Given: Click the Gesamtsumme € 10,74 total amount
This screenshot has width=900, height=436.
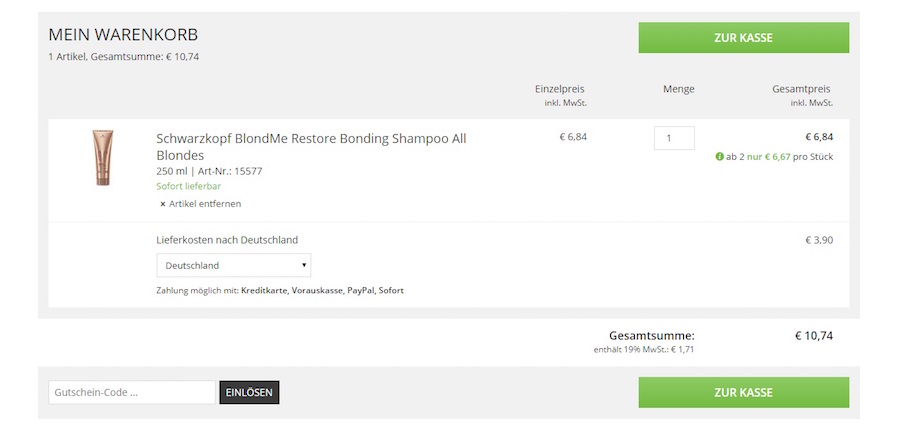Looking at the screenshot, I should 813,336.
